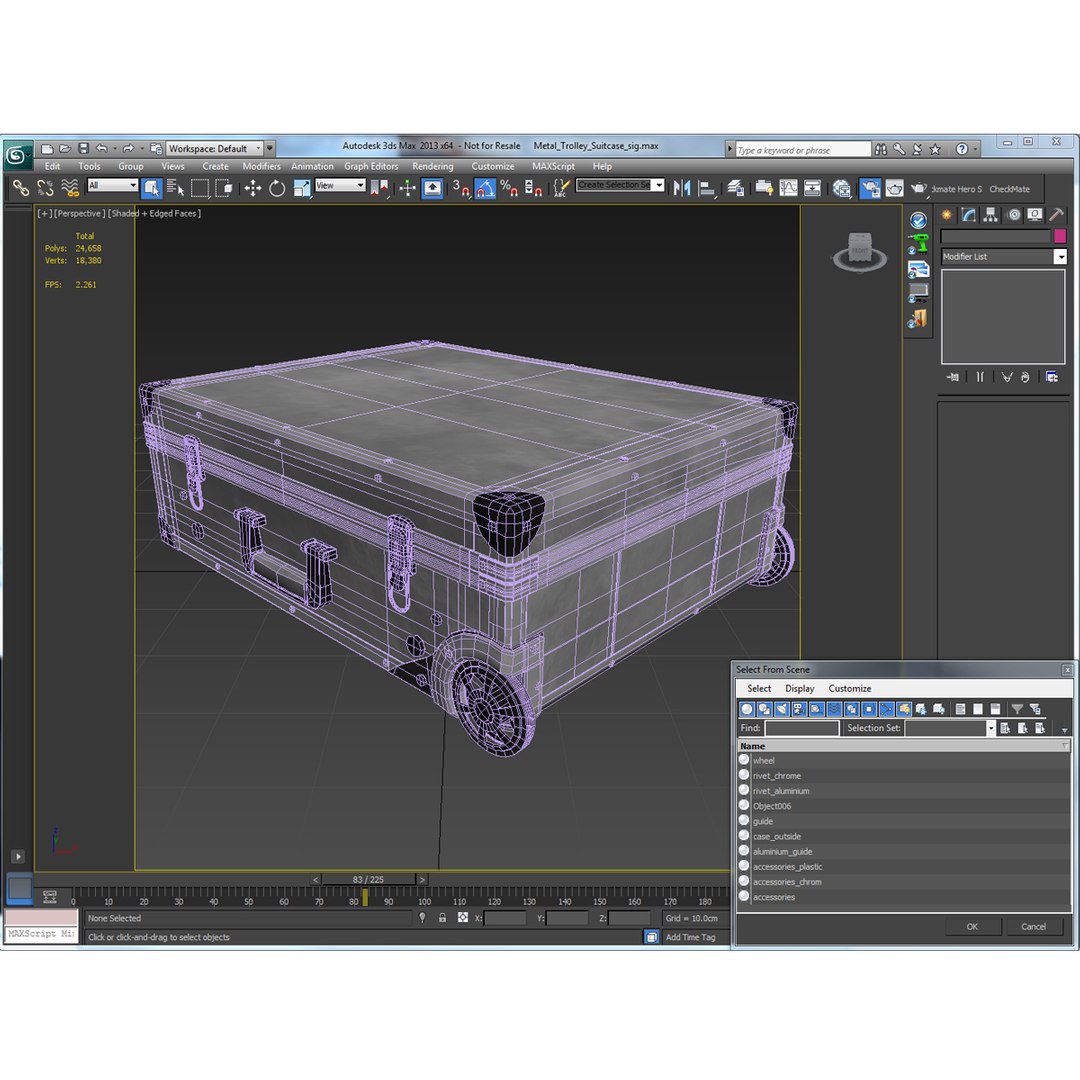Click the time slider at frame 83
The image size is (1080, 1080).
(368, 880)
